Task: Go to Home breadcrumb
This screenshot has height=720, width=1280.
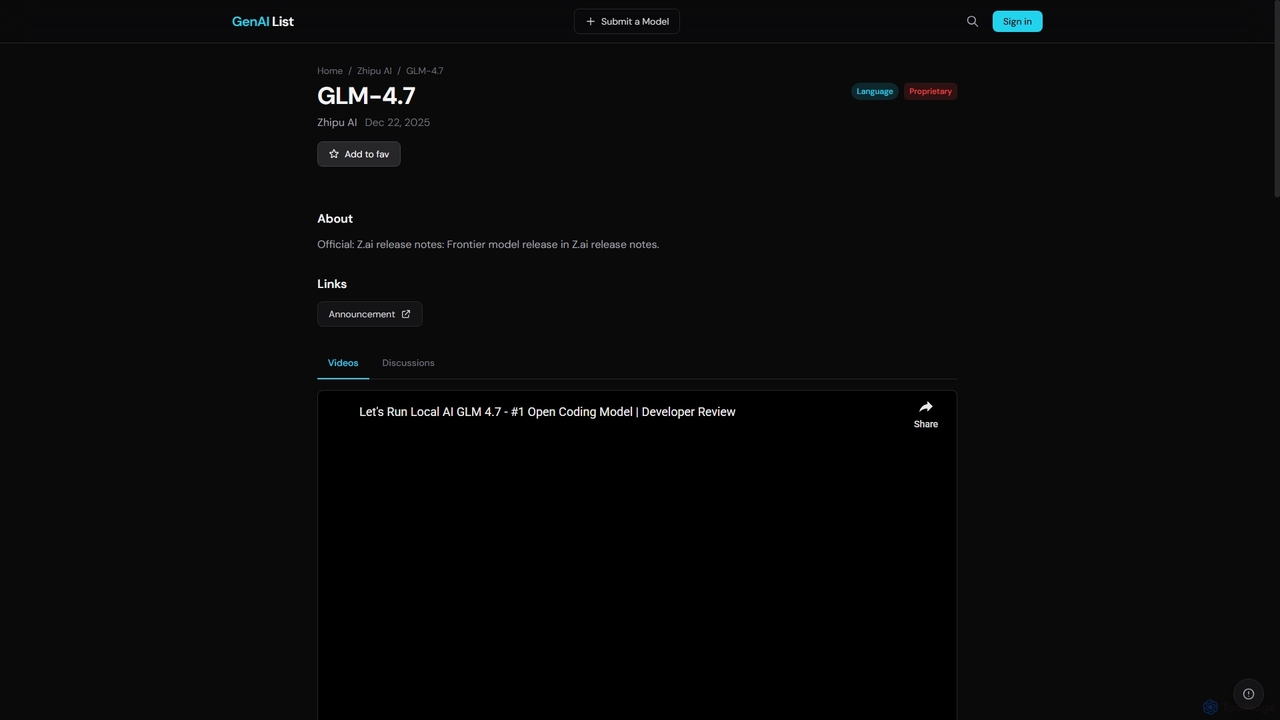Action: pyautogui.click(x=330, y=71)
